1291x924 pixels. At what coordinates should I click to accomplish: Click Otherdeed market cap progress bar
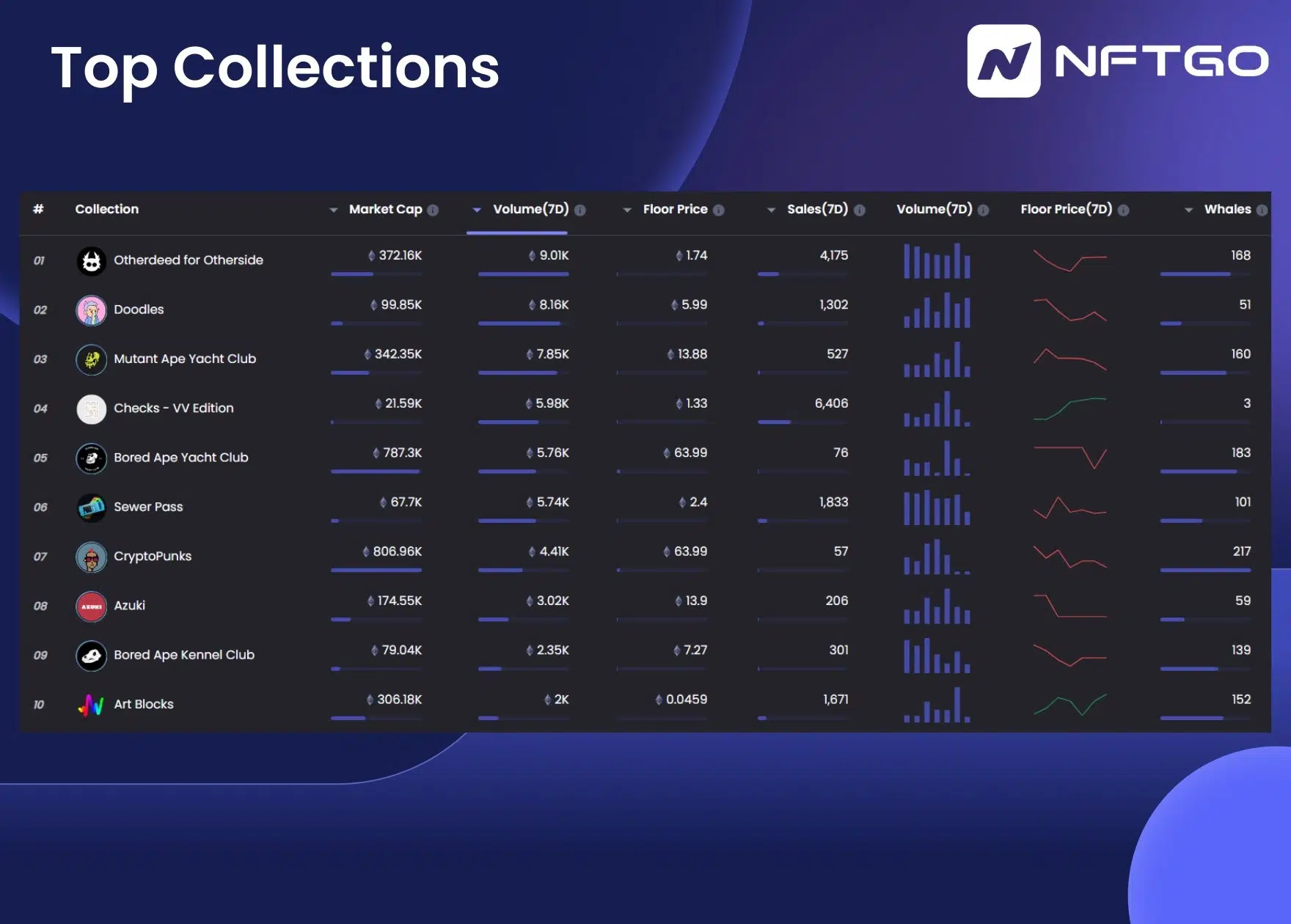376,274
